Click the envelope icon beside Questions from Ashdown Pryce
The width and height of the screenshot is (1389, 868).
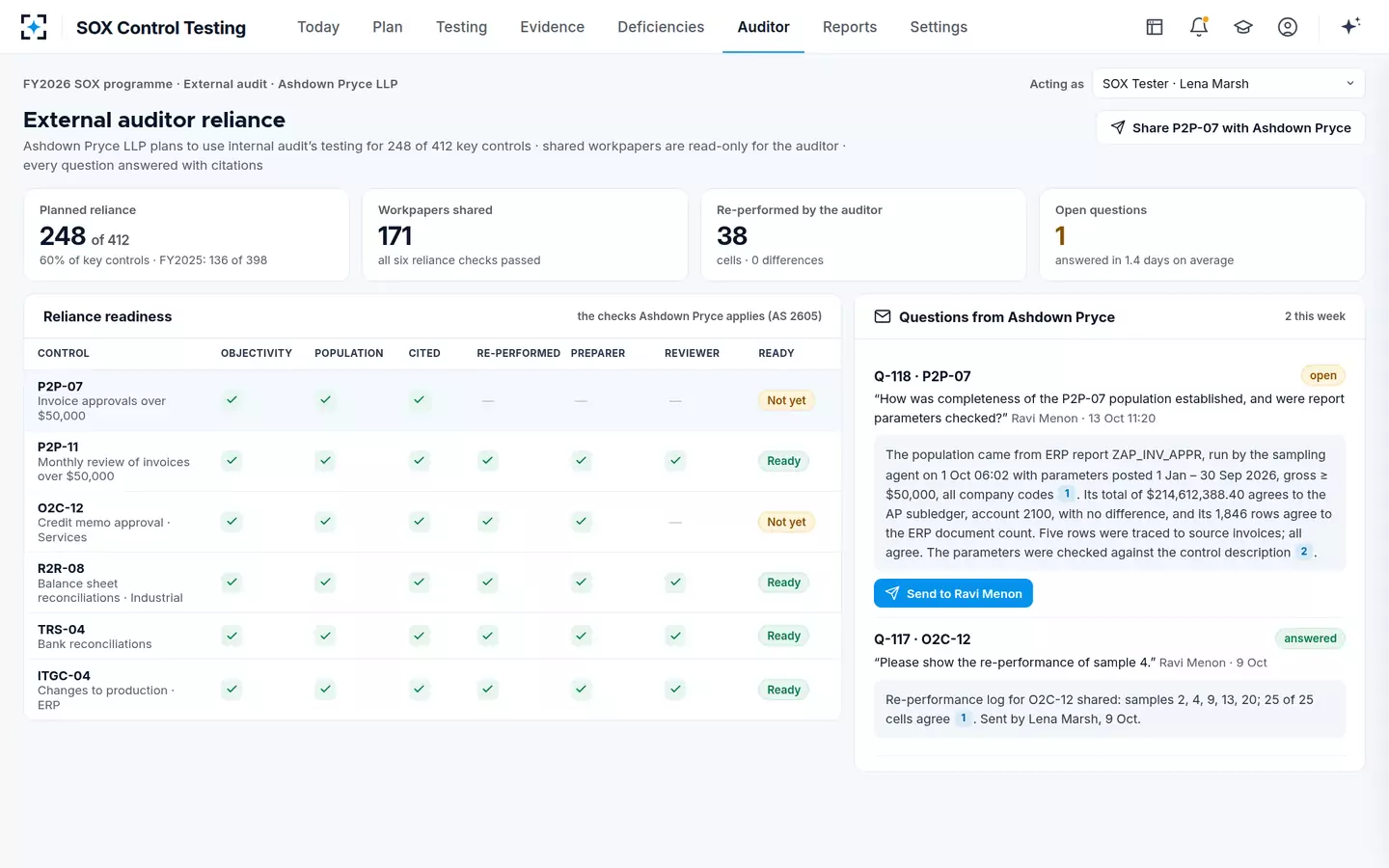pos(883,316)
